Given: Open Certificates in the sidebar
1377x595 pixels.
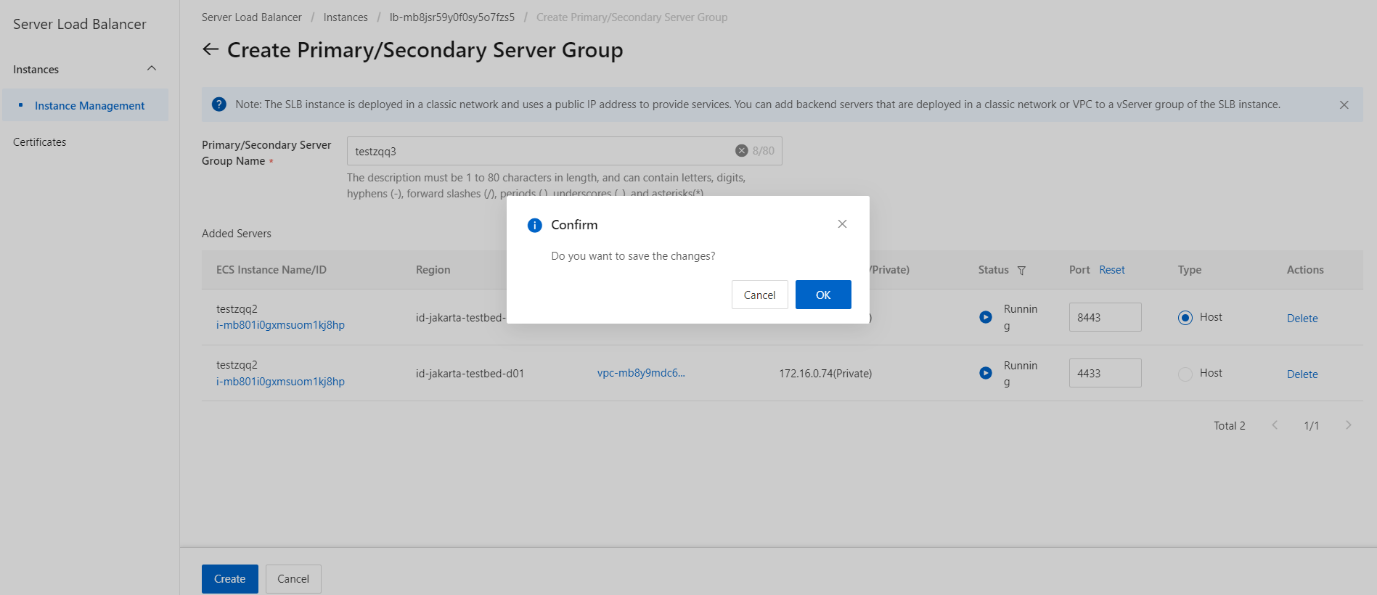Looking at the screenshot, I should (40, 142).
